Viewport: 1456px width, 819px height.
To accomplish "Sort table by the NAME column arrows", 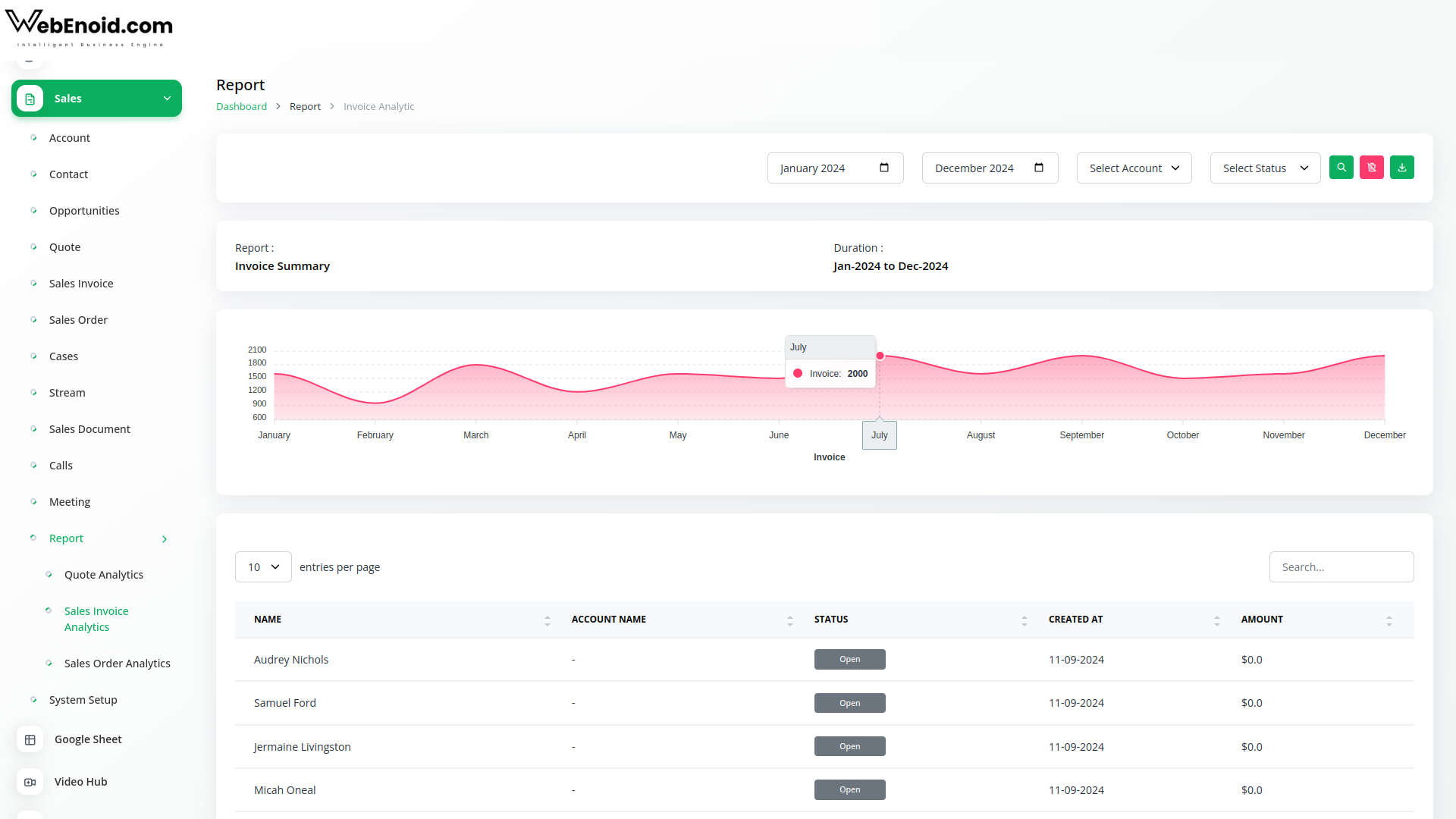I will tap(548, 620).
